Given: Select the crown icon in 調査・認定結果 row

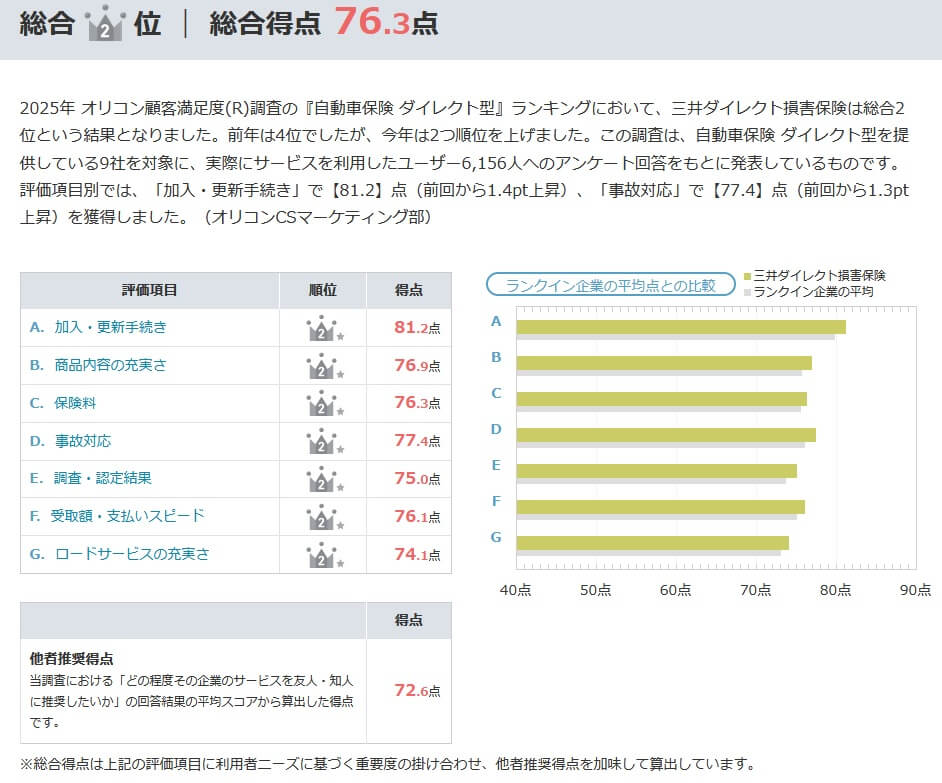Looking at the screenshot, I should [322, 479].
